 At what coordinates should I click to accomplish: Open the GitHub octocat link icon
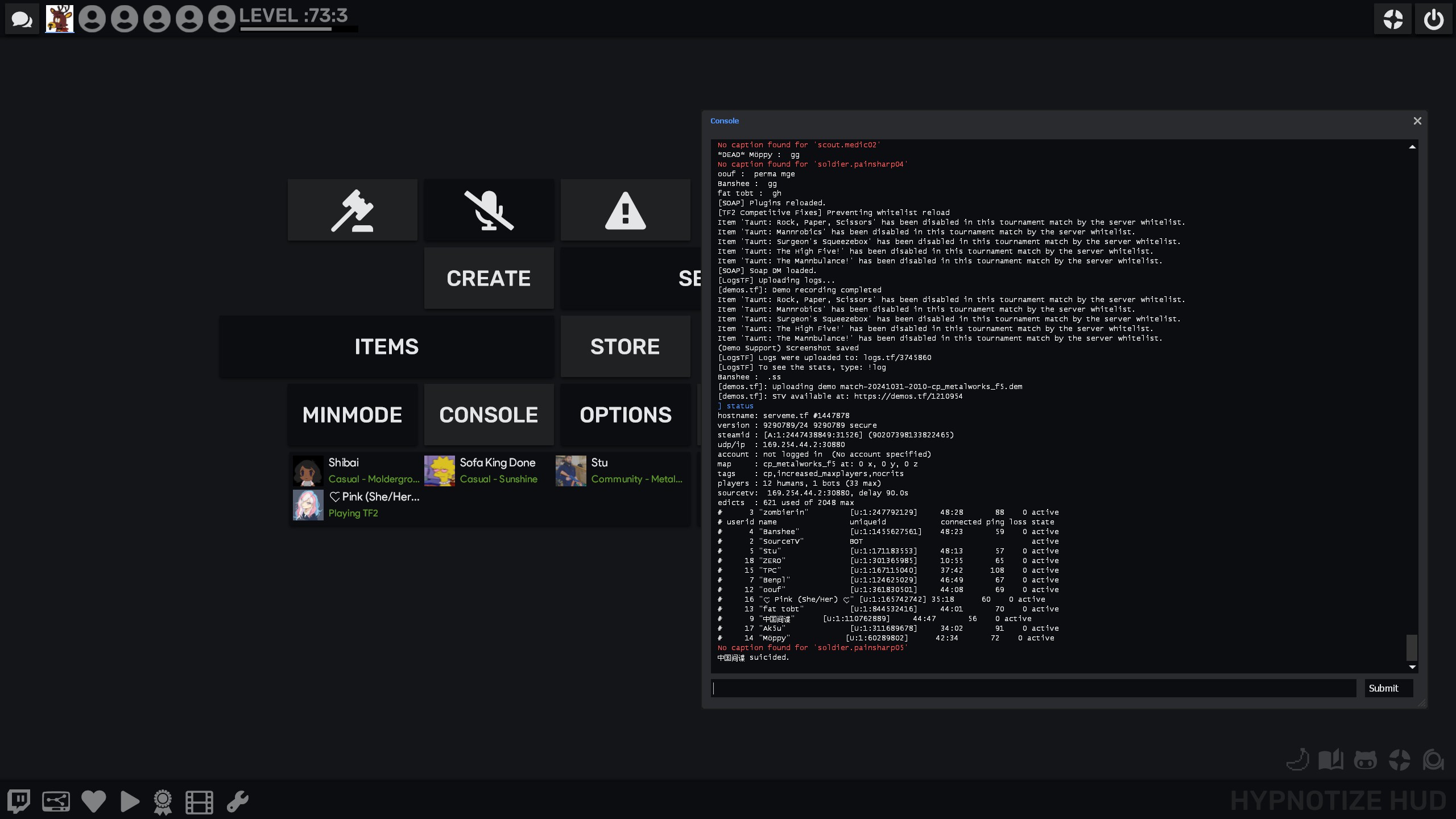1365,760
